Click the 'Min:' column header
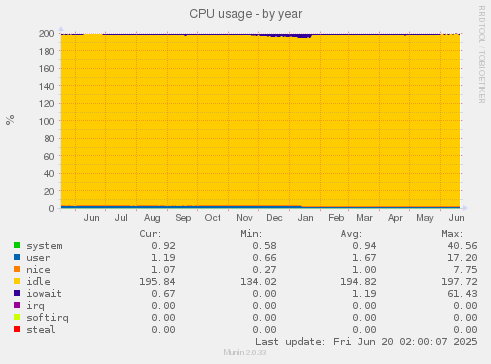Image resolution: width=491 pixels, height=364 pixels. click(x=251, y=234)
